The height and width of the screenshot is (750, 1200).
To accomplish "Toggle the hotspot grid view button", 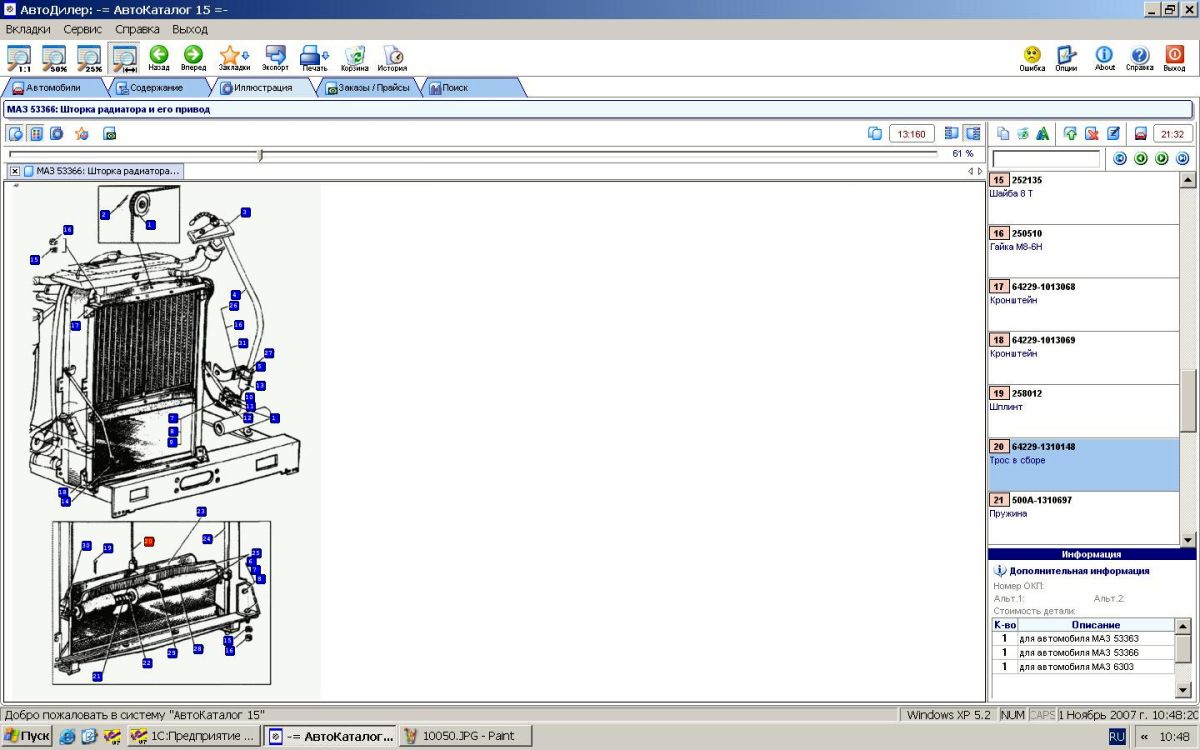I will pyautogui.click(x=36, y=133).
